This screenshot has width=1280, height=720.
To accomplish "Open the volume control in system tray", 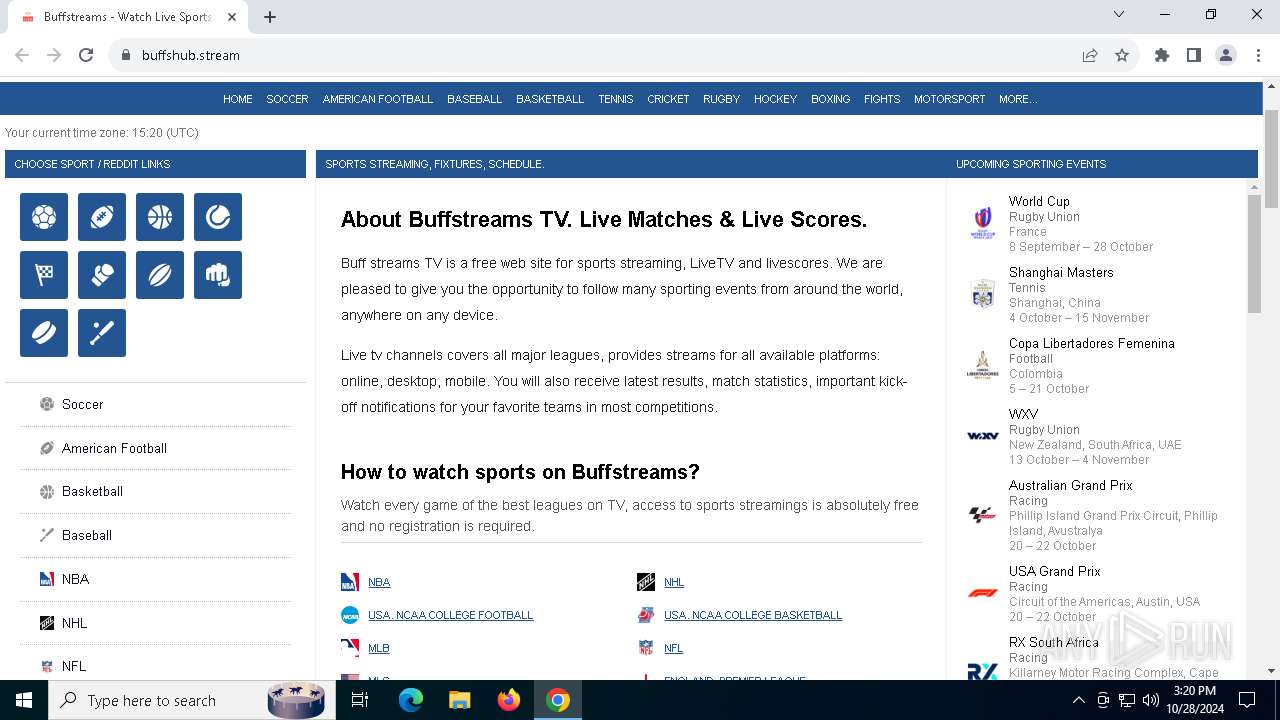I will click(1151, 700).
